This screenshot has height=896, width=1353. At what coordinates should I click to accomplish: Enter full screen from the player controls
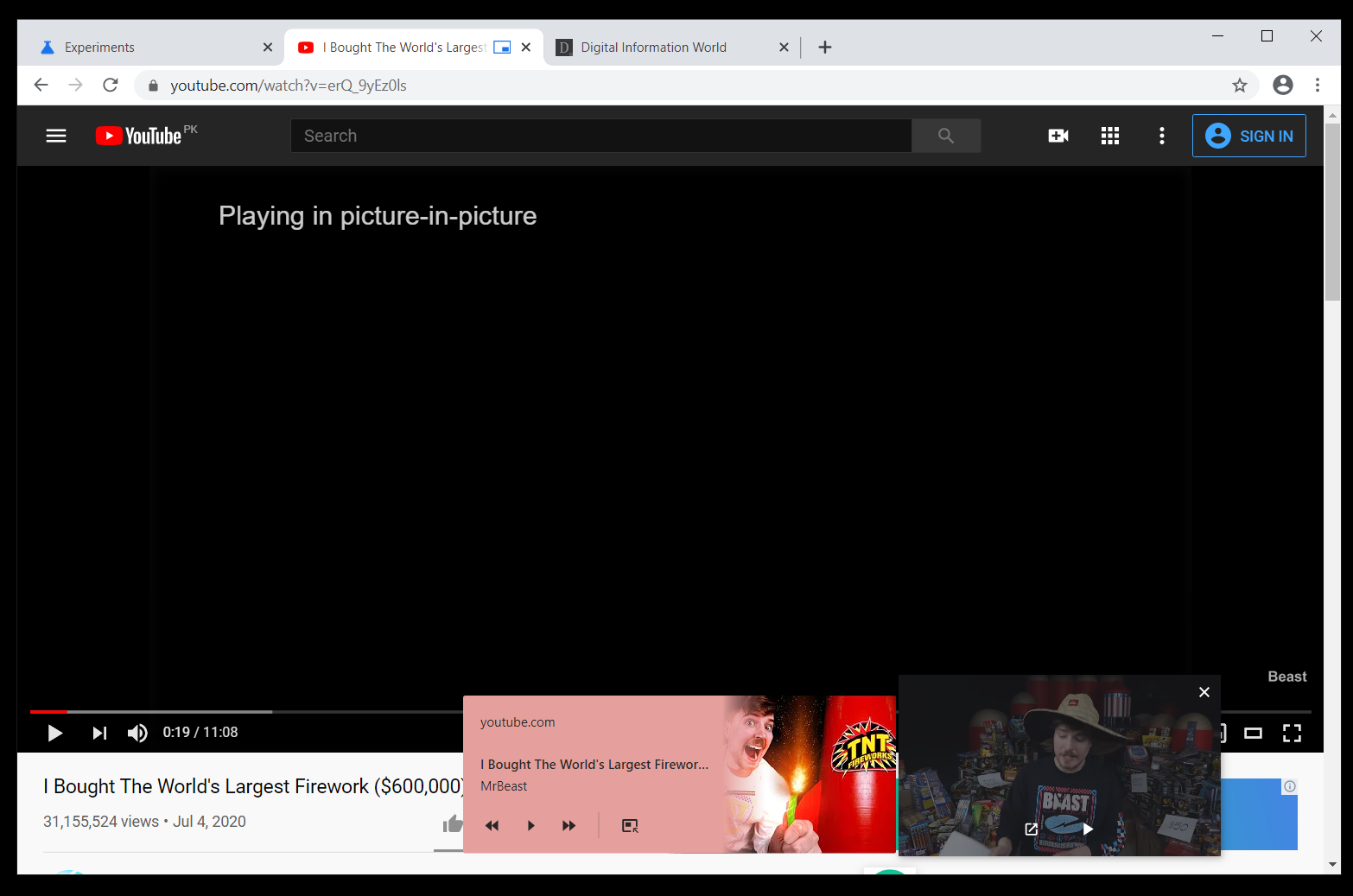click(1292, 734)
